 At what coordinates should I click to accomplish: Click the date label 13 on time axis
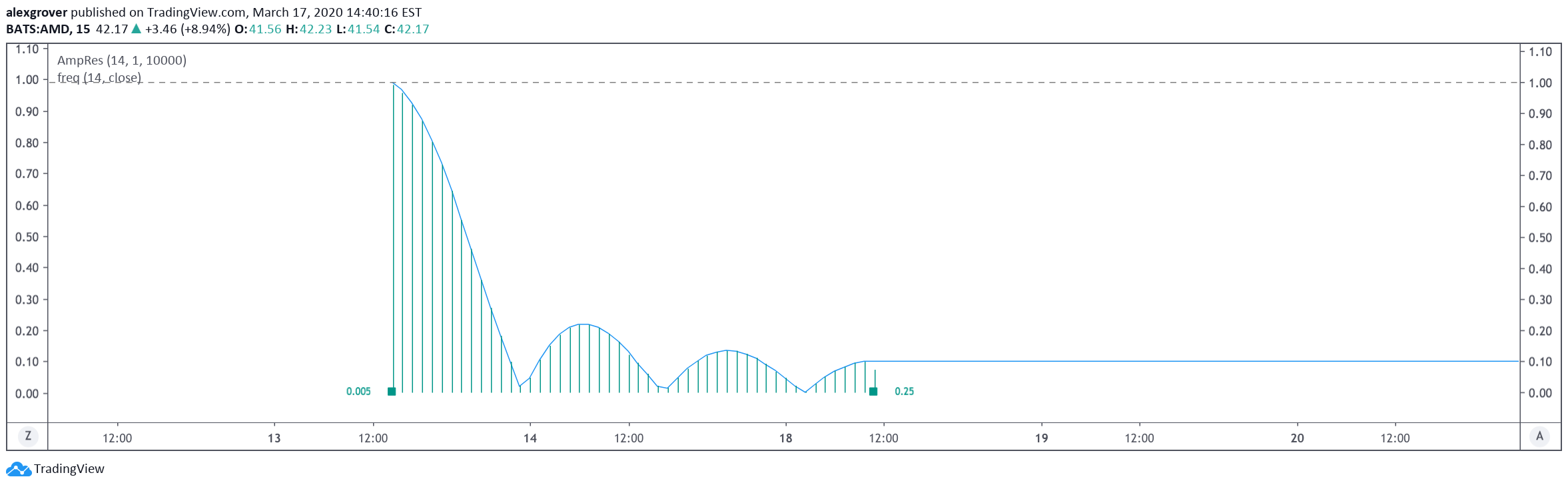pyautogui.click(x=274, y=438)
